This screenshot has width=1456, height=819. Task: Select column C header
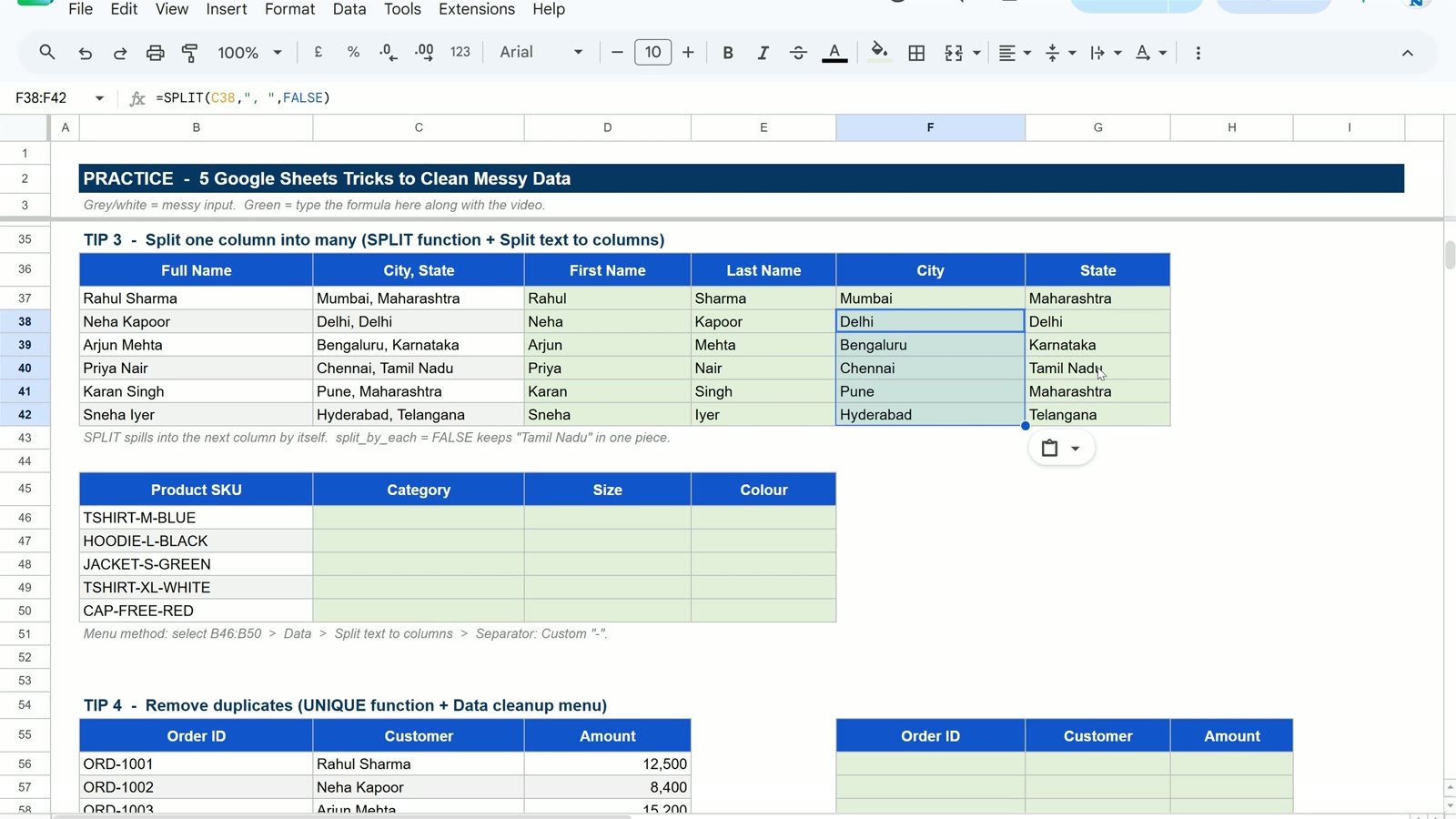[x=419, y=127]
